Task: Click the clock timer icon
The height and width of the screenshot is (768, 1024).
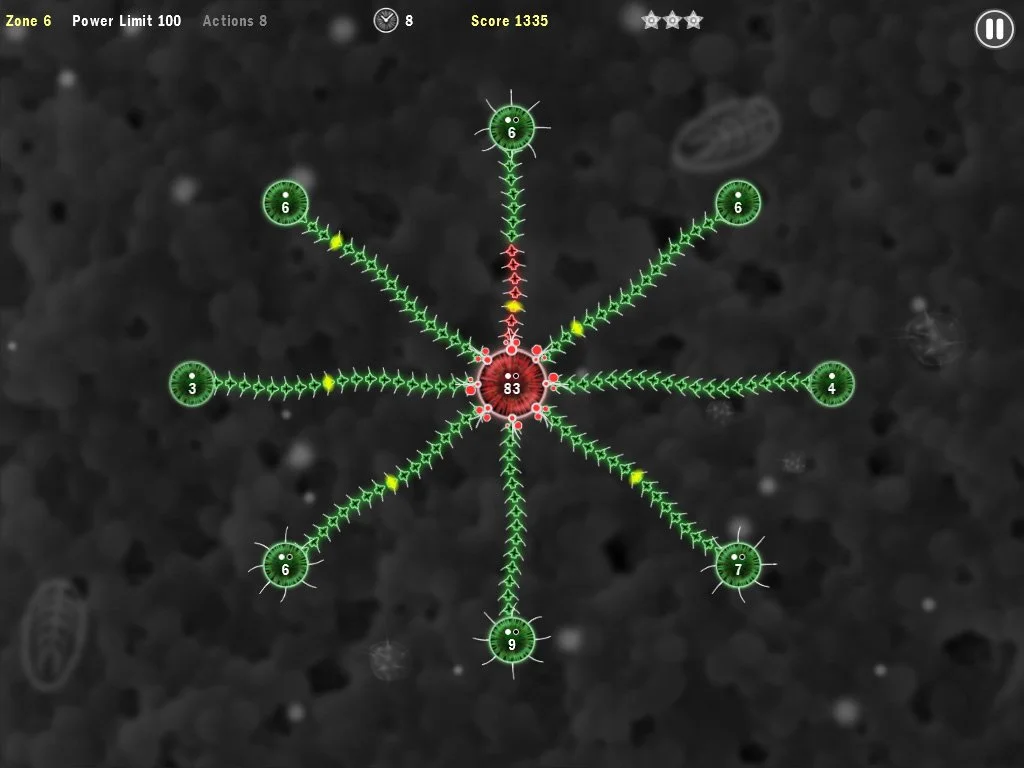Action: (386, 20)
